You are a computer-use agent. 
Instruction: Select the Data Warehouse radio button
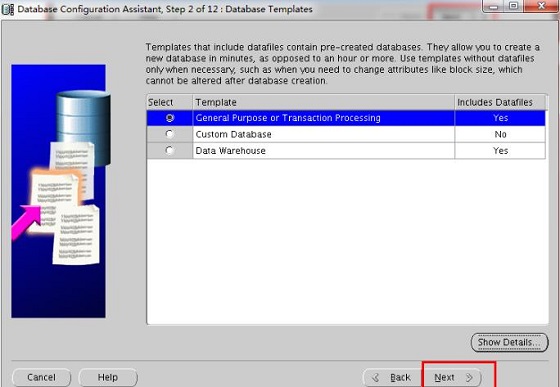click(x=170, y=151)
